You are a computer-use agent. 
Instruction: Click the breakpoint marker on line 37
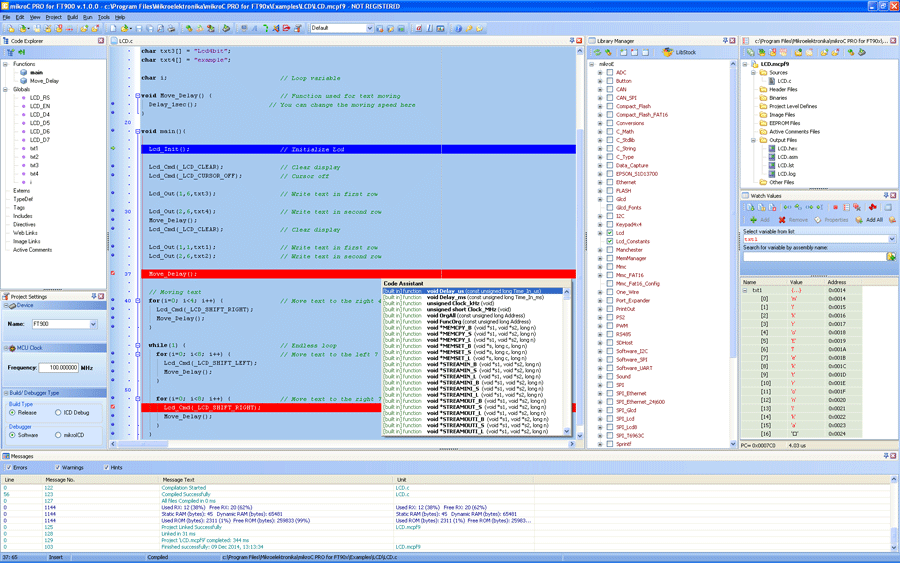pos(113,274)
